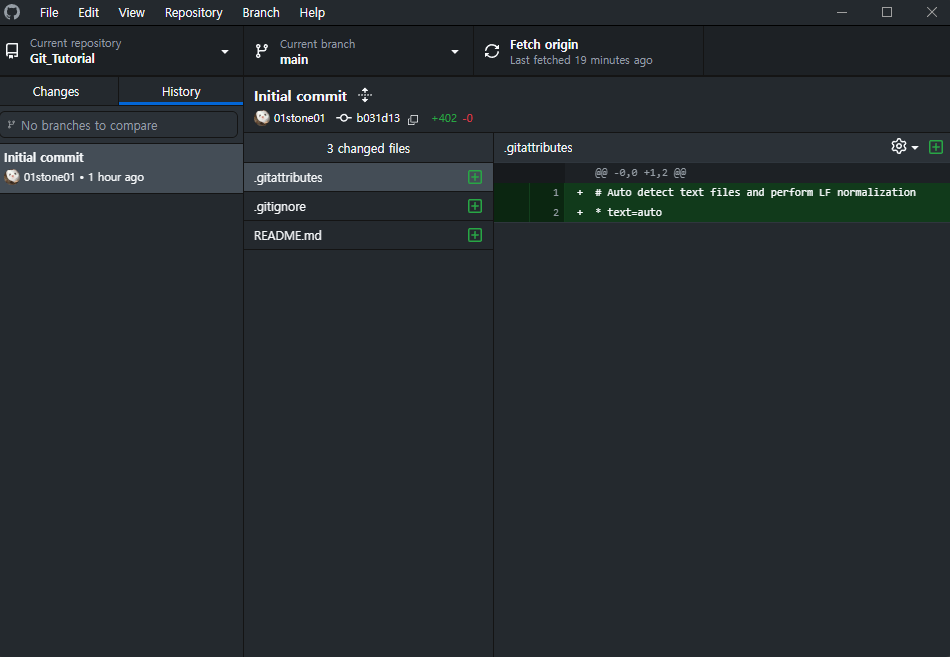Open the File menu
Screen dimensions: 950x657
(49, 13)
